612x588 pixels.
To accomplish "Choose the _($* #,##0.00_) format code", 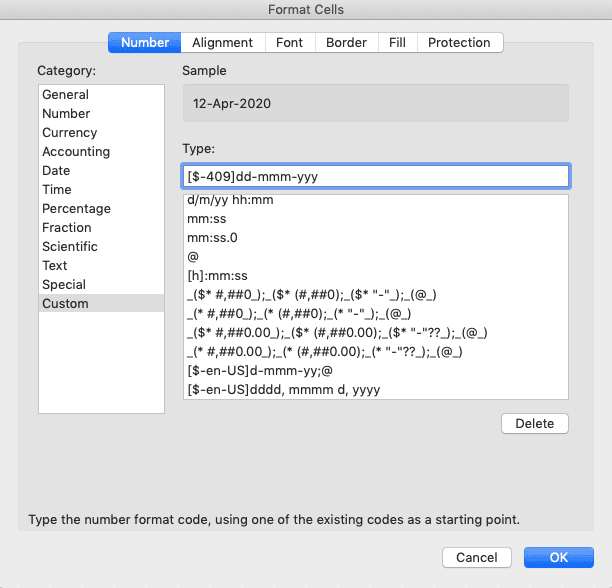I will tap(376, 333).
